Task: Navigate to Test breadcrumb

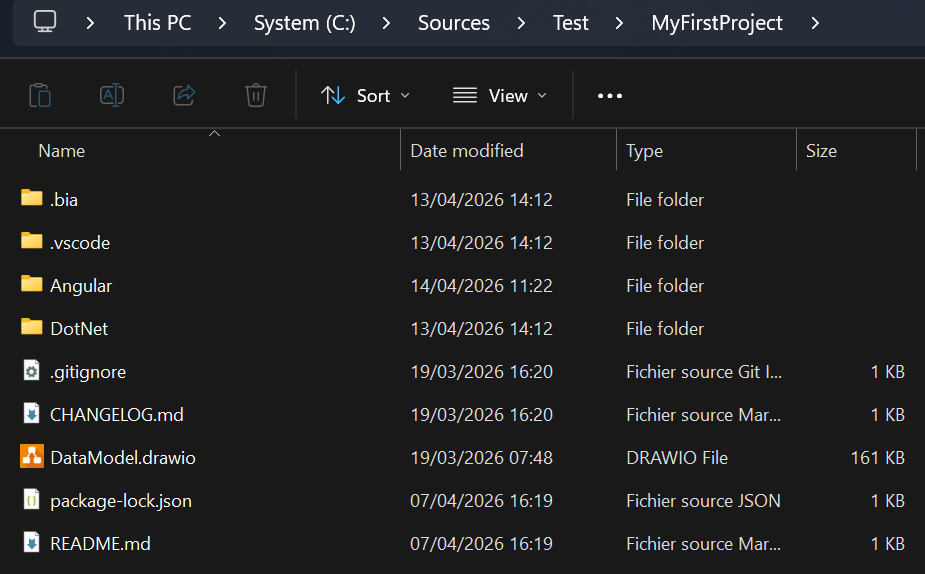Action: (x=570, y=23)
